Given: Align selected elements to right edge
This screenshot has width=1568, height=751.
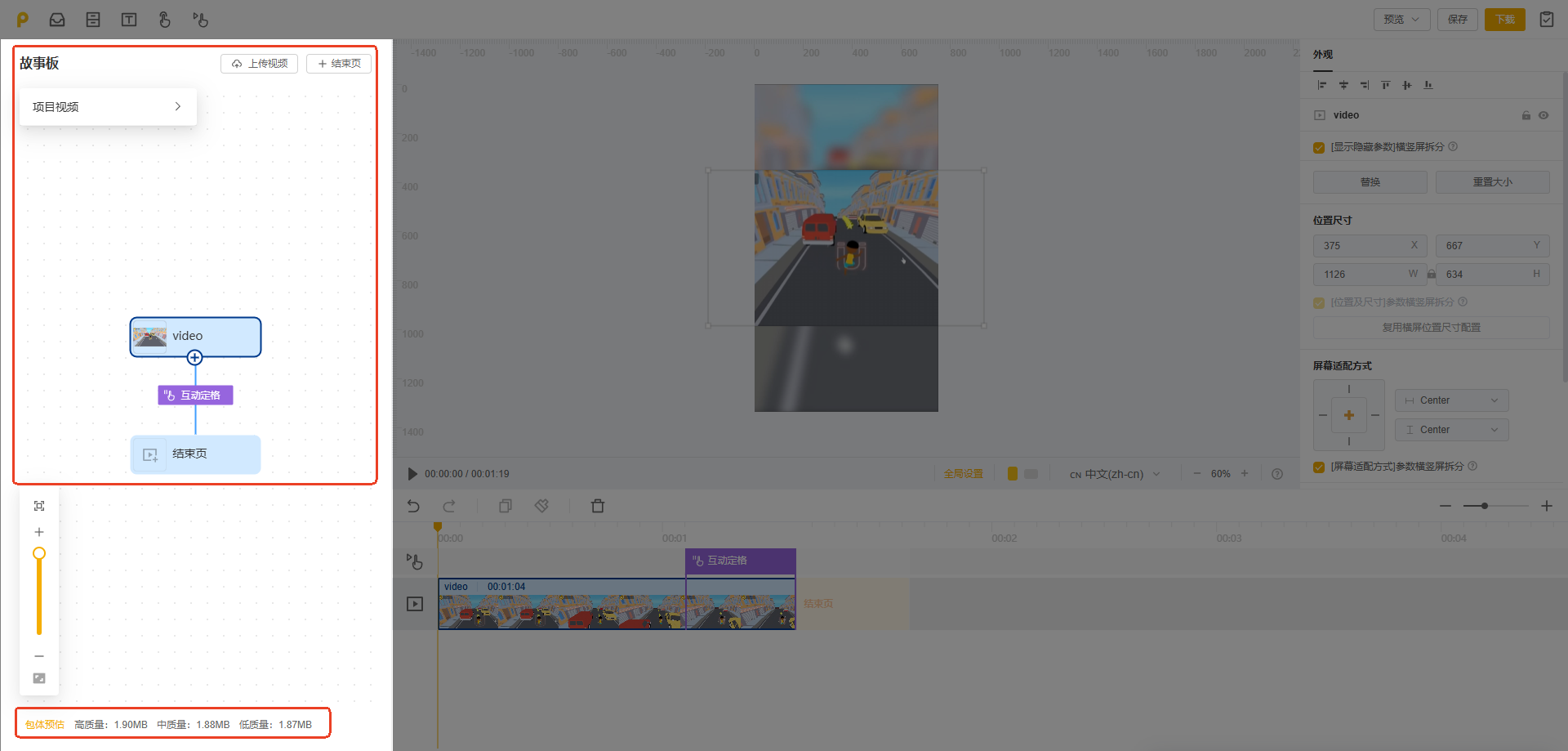Looking at the screenshot, I should point(1365,85).
